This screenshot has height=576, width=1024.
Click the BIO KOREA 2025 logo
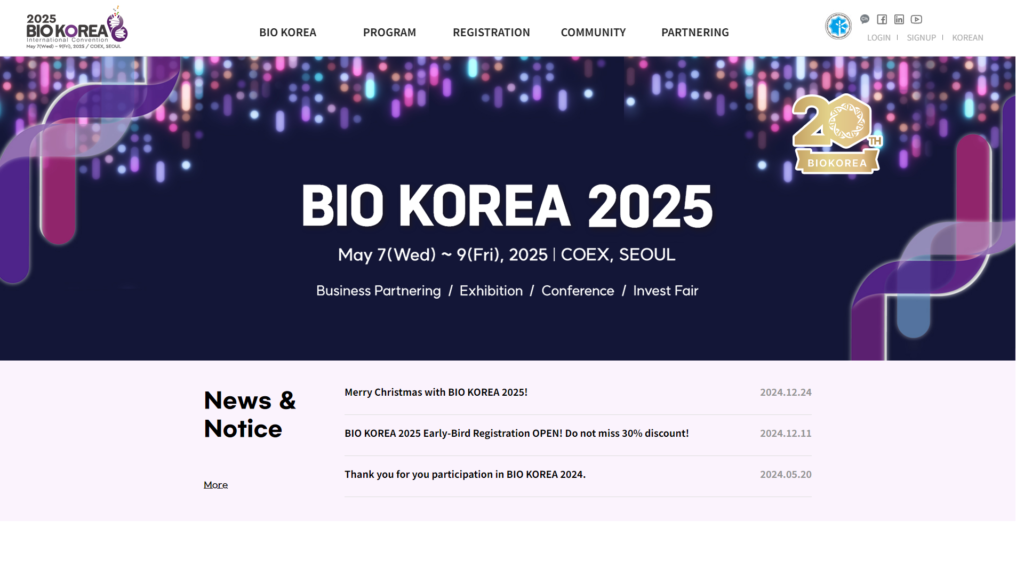coord(76,28)
